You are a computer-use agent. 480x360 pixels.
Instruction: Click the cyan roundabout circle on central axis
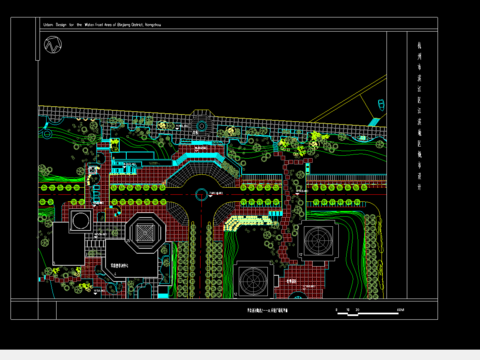pyautogui.click(x=201, y=194)
